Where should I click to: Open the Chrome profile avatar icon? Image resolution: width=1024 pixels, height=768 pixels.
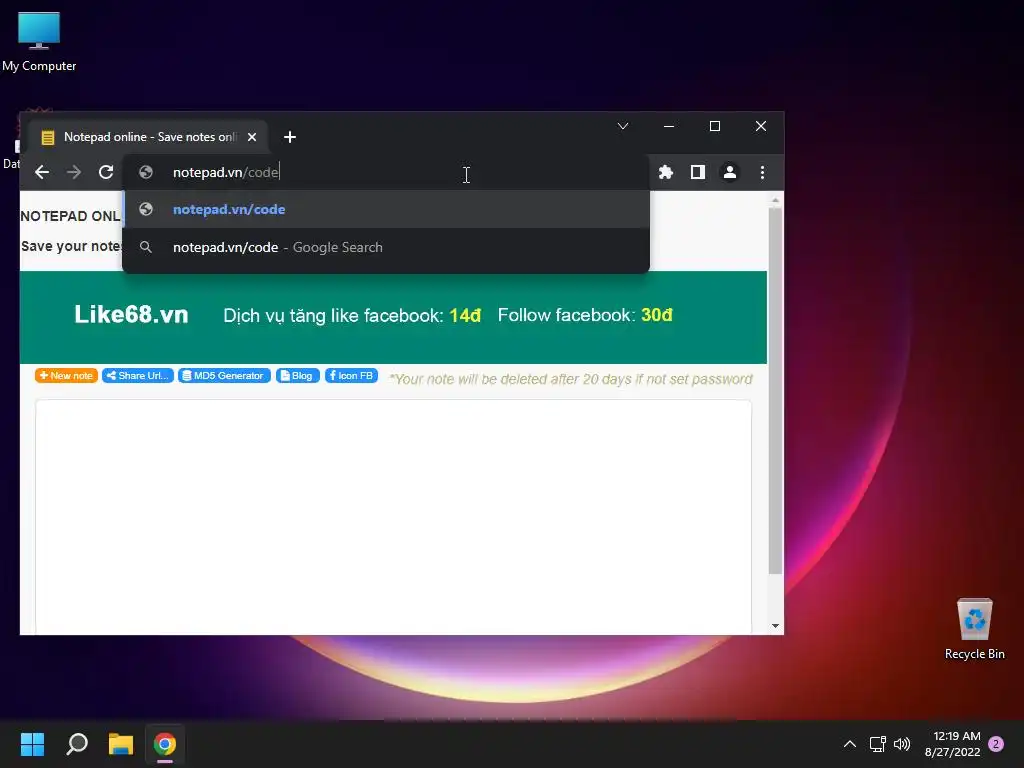point(729,172)
